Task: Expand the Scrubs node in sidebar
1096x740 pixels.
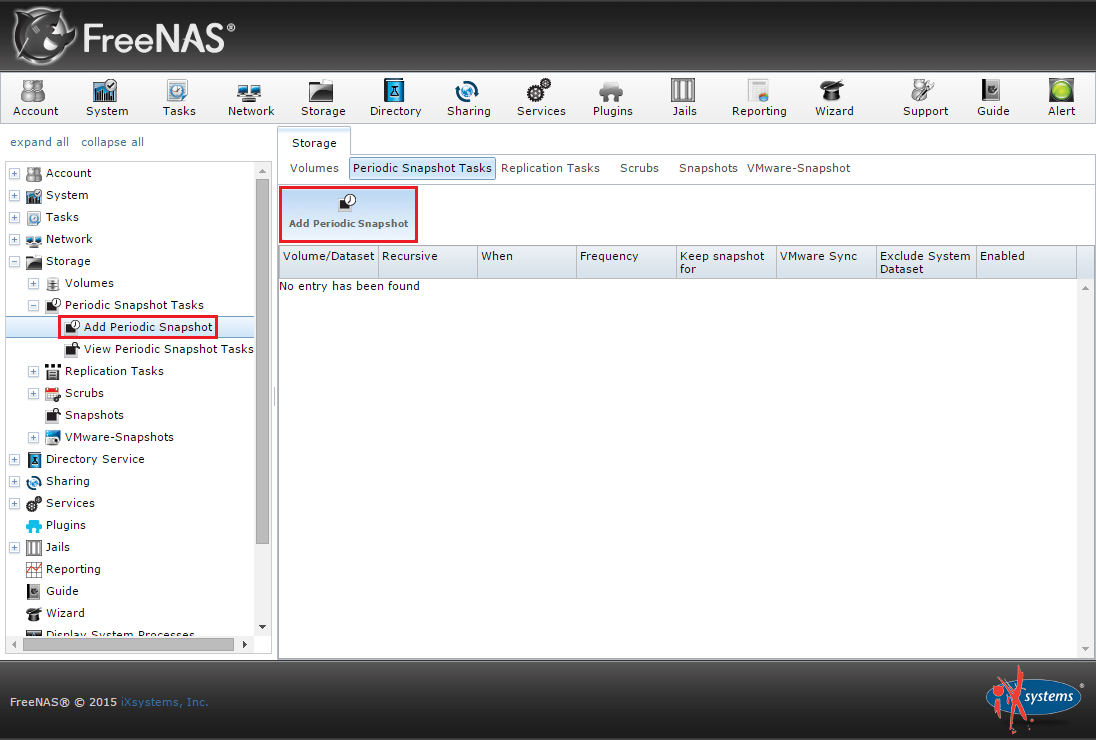Action: point(32,393)
